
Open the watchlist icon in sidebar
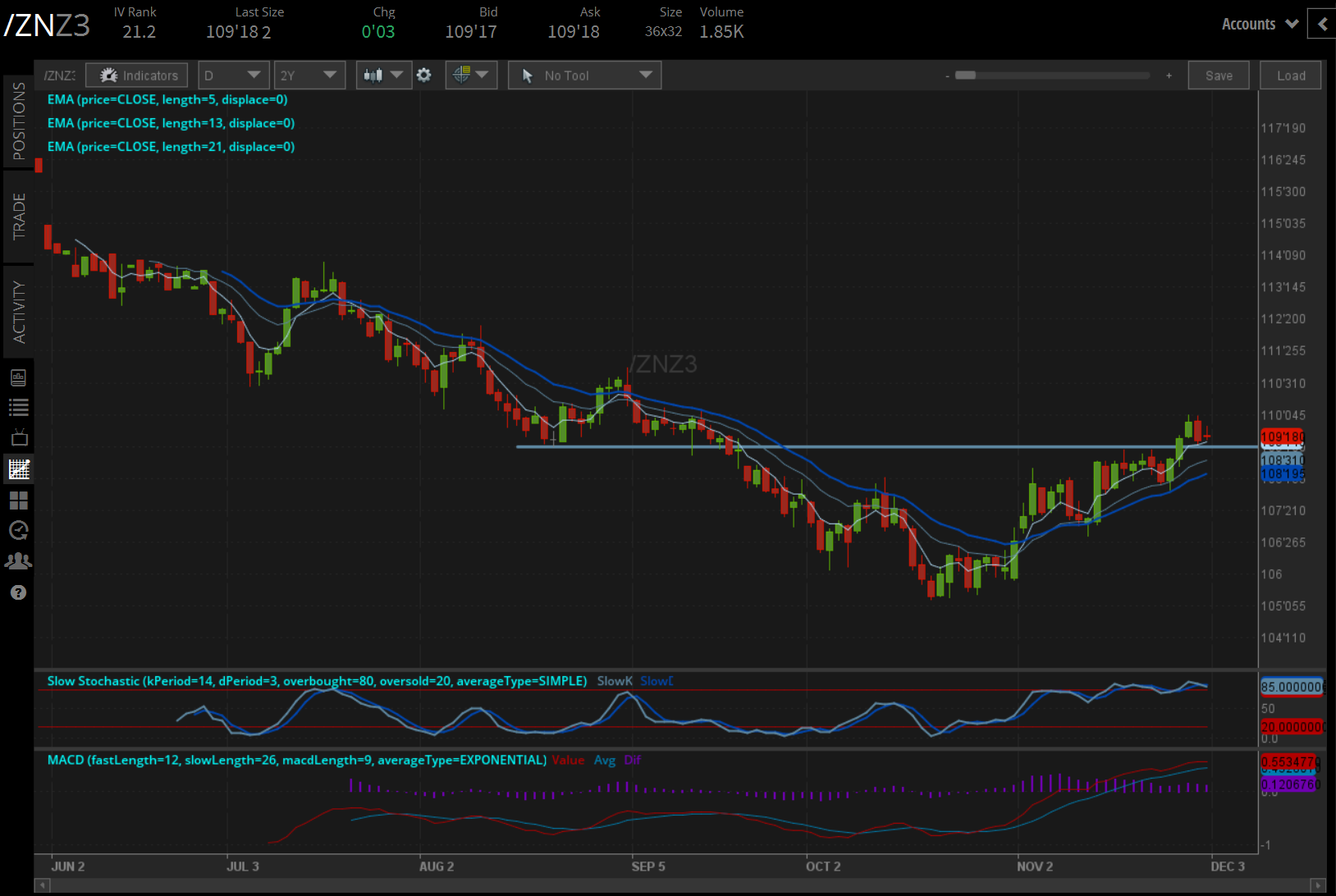point(18,407)
